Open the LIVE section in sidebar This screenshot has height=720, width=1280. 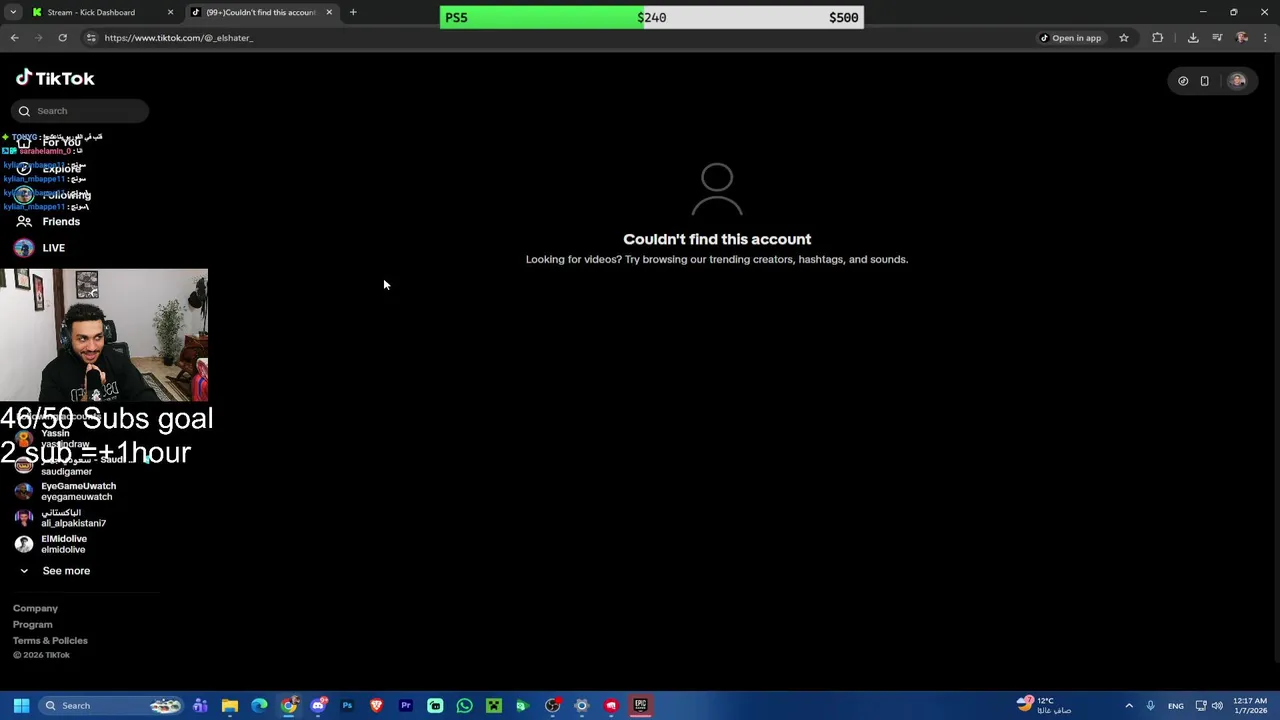click(53, 248)
